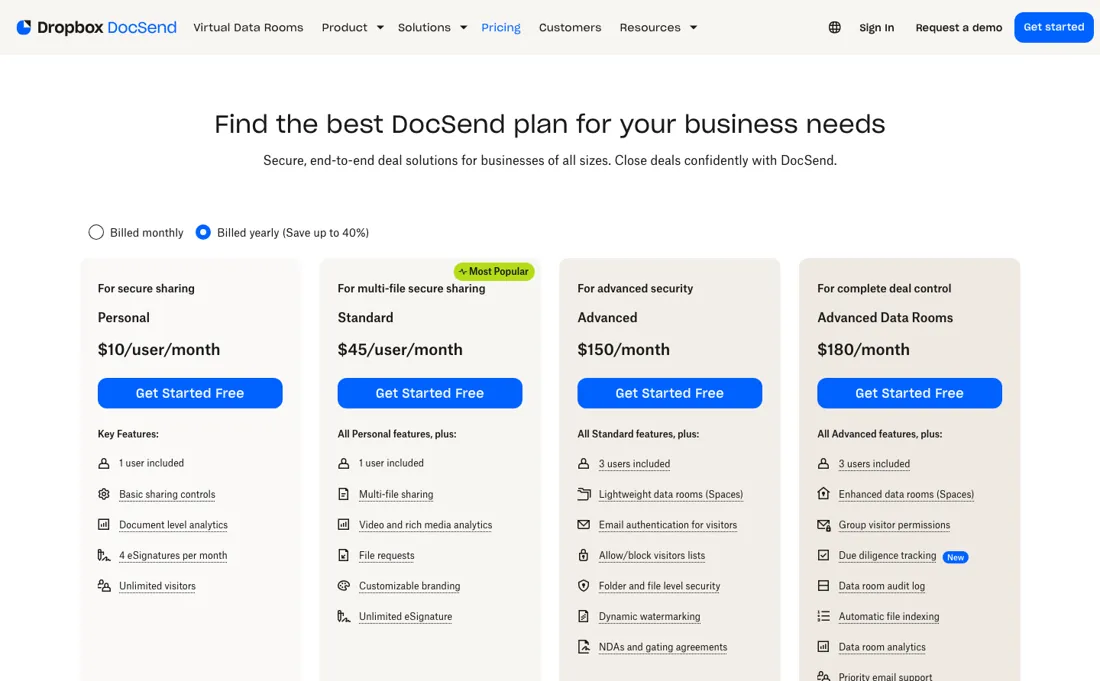Click the New badge by Due diligence tracking
Screen dimensions: 1100x681
[x=955, y=558]
